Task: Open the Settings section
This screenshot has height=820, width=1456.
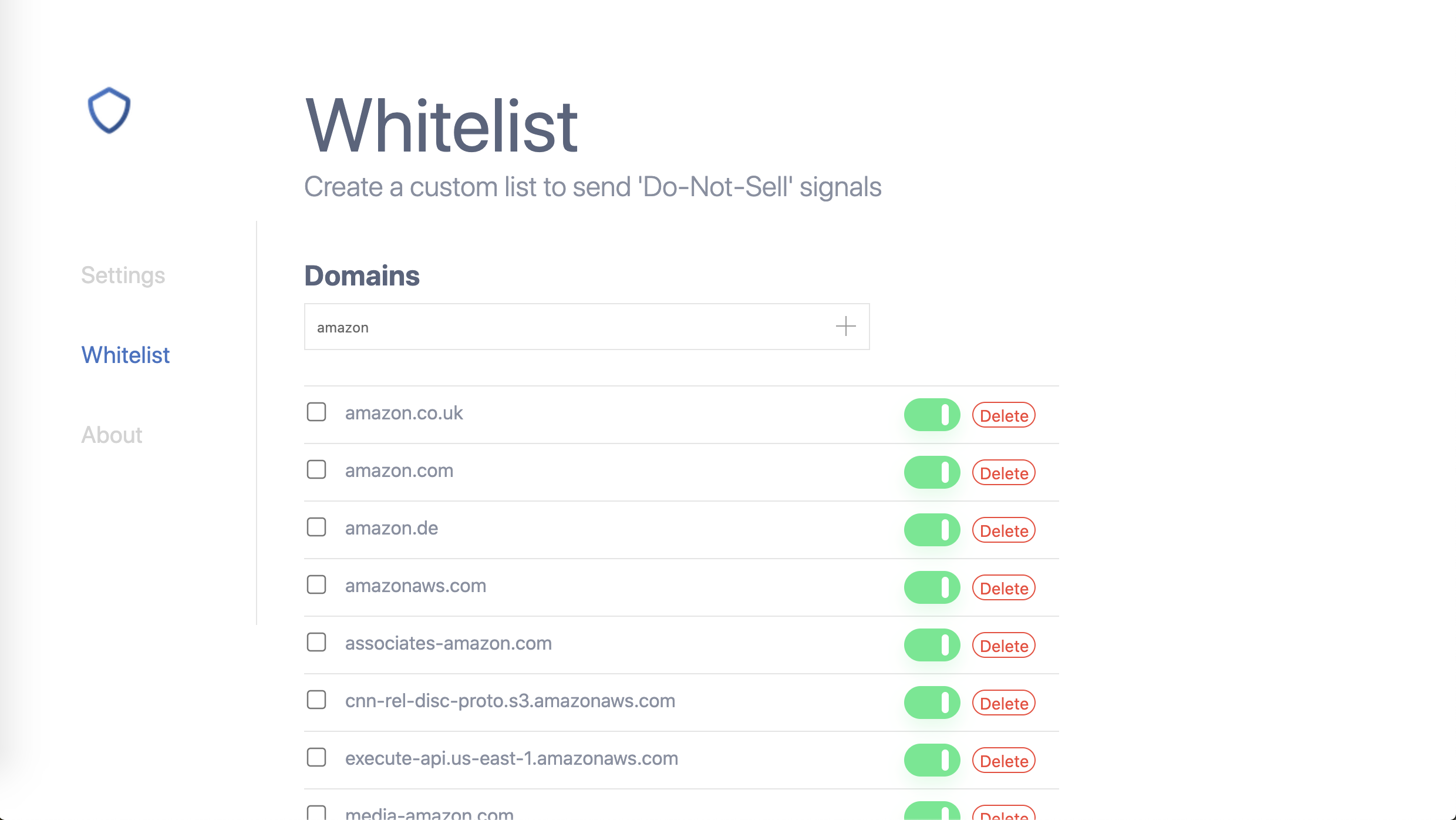Action: (123, 275)
